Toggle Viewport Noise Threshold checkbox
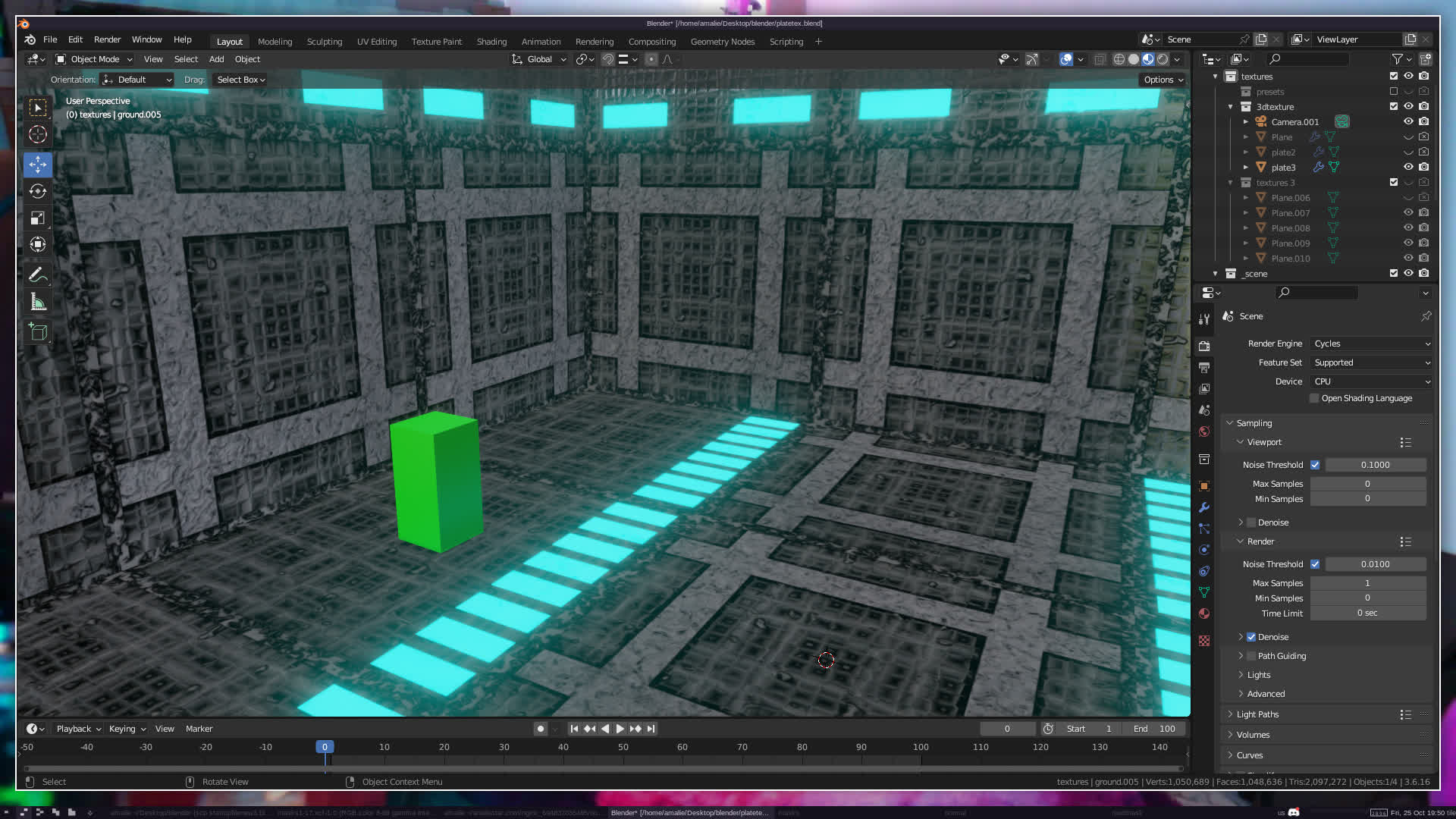 pos(1315,465)
